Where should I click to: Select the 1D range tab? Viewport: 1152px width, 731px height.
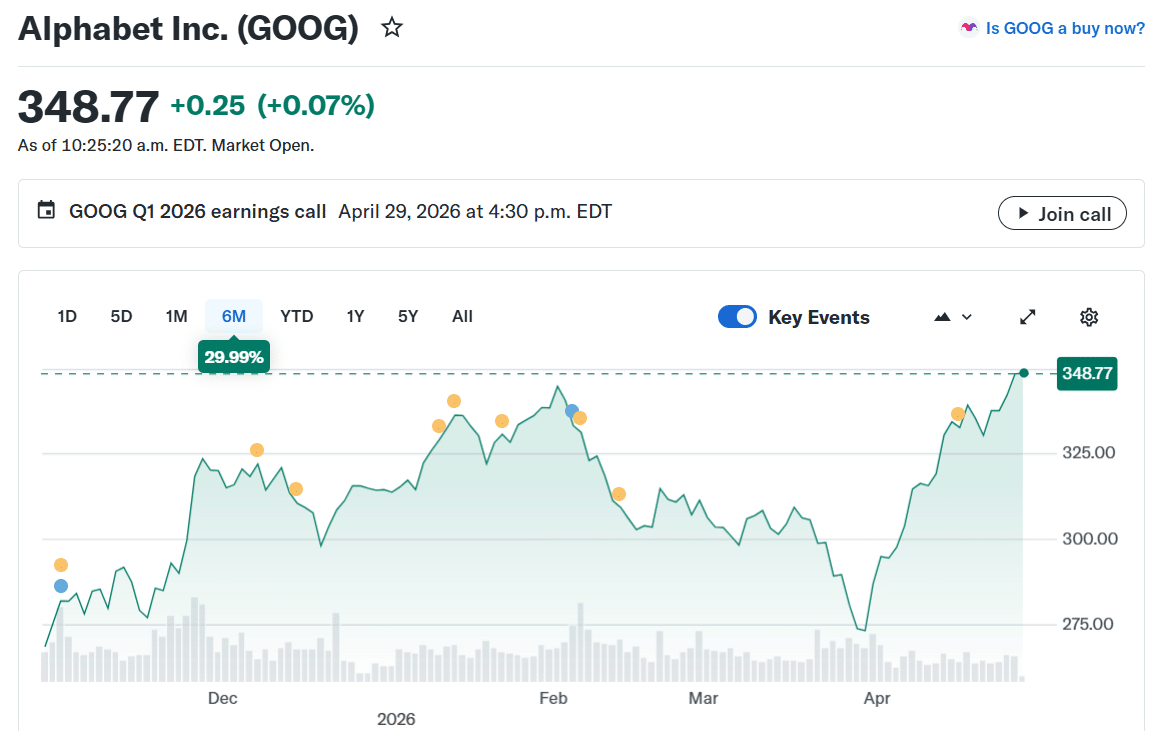coord(67,317)
